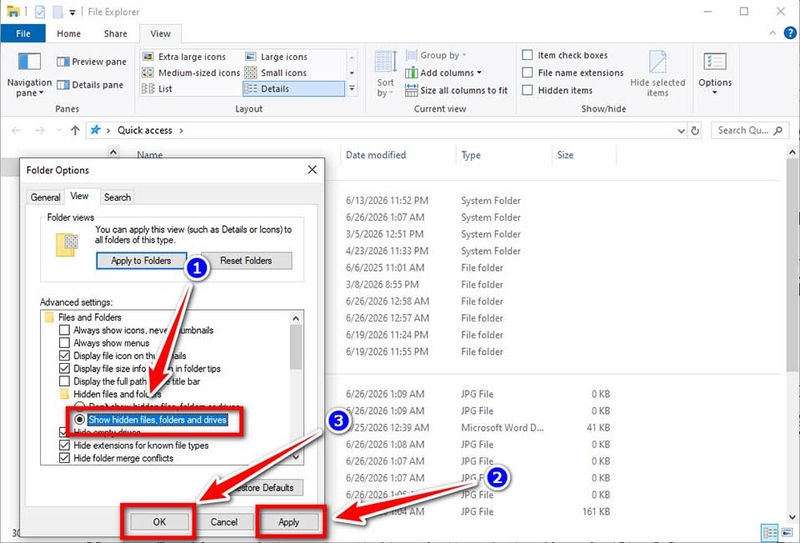Open the File menu
Screen dimensions: 800x543
[x=23, y=34]
